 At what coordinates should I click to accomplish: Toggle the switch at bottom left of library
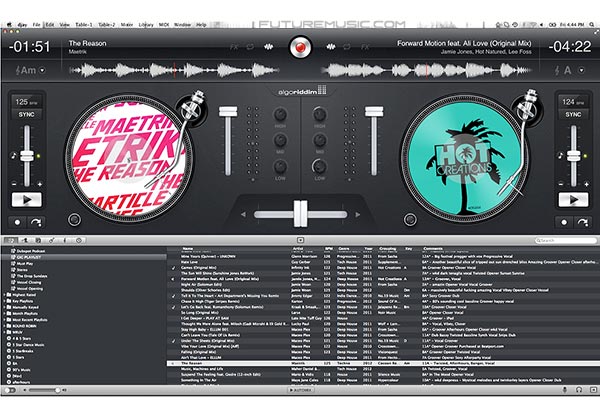pyautogui.click(x=10, y=390)
